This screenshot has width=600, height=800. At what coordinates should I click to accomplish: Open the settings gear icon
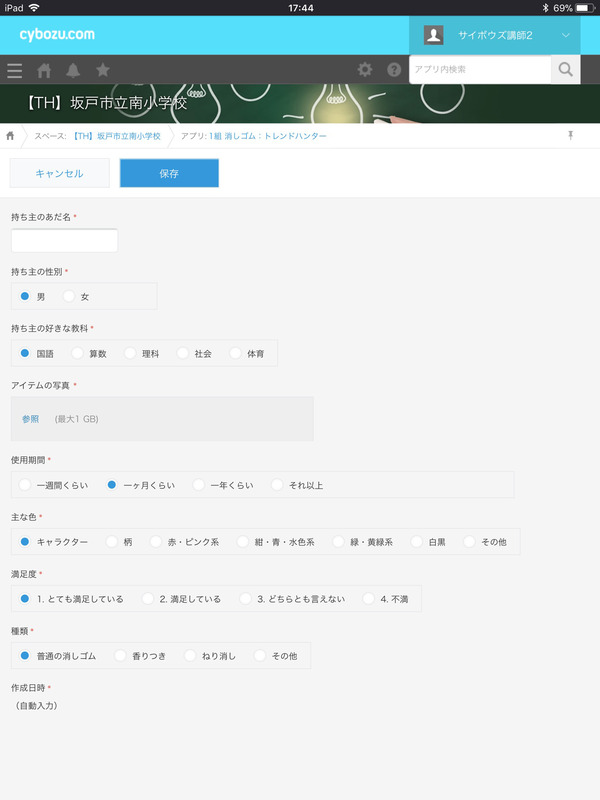click(365, 70)
